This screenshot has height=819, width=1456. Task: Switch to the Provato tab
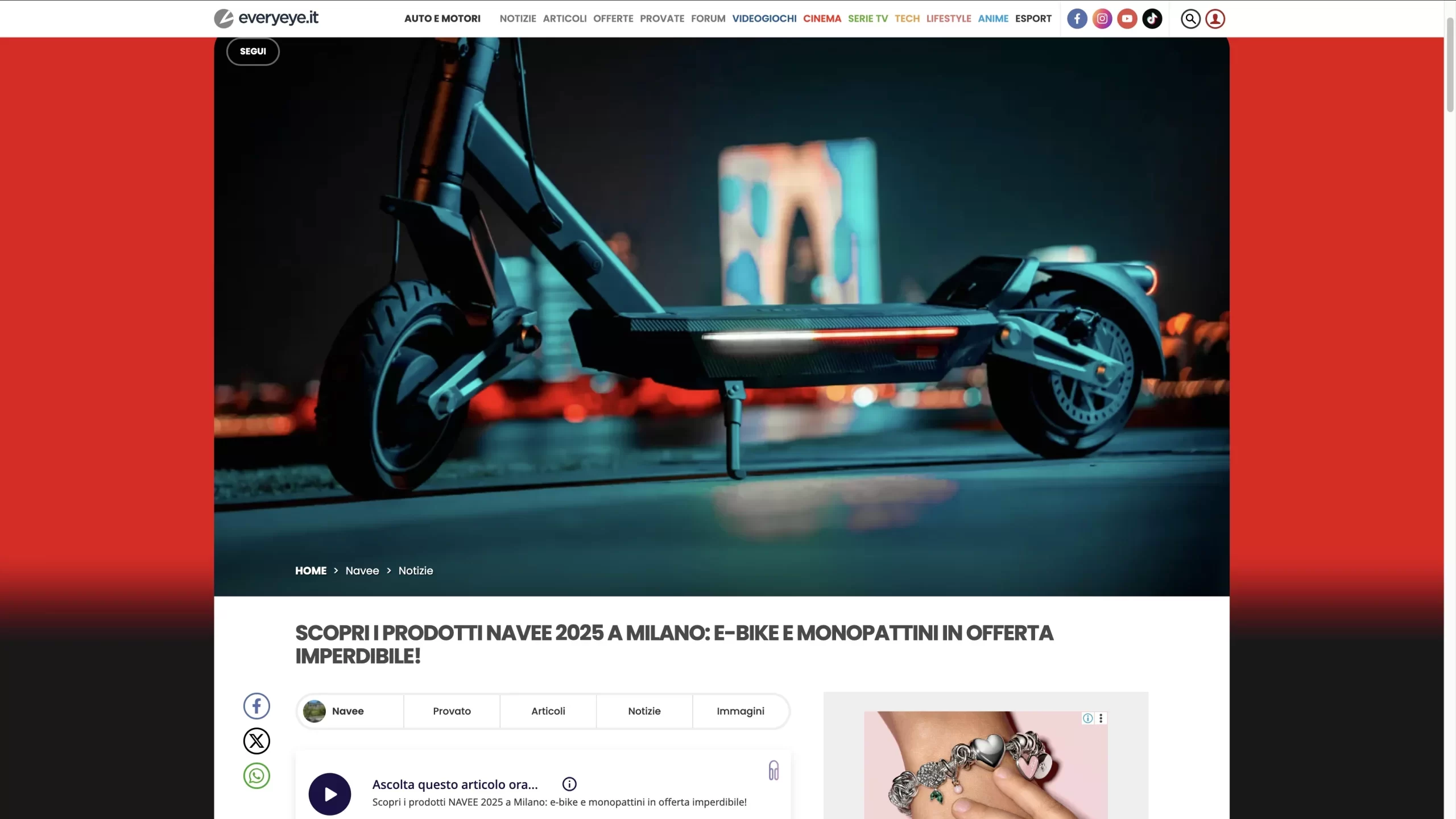(x=452, y=711)
